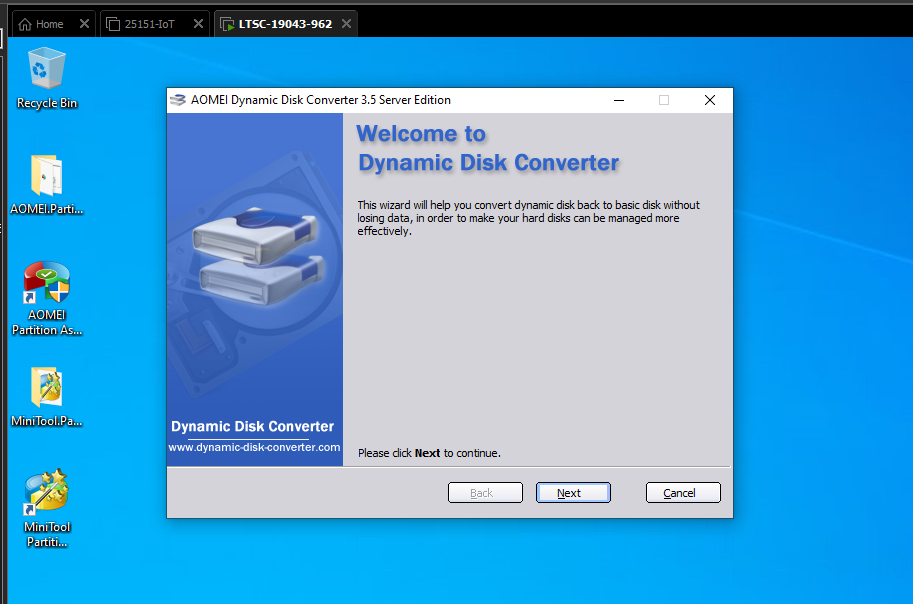Screen dimensions: 913x604
Task: Close the AOMEI Dynamic Disk Converter window
Action: [x=710, y=100]
